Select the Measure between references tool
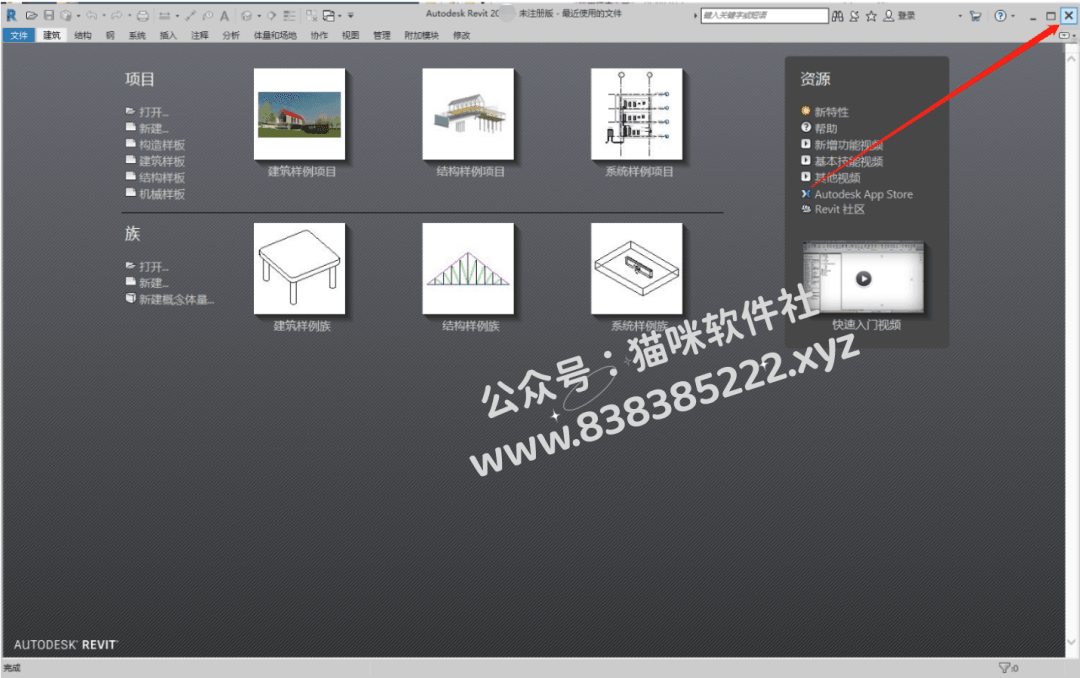The height and width of the screenshot is (678, 1080). [x=165, y=15]
